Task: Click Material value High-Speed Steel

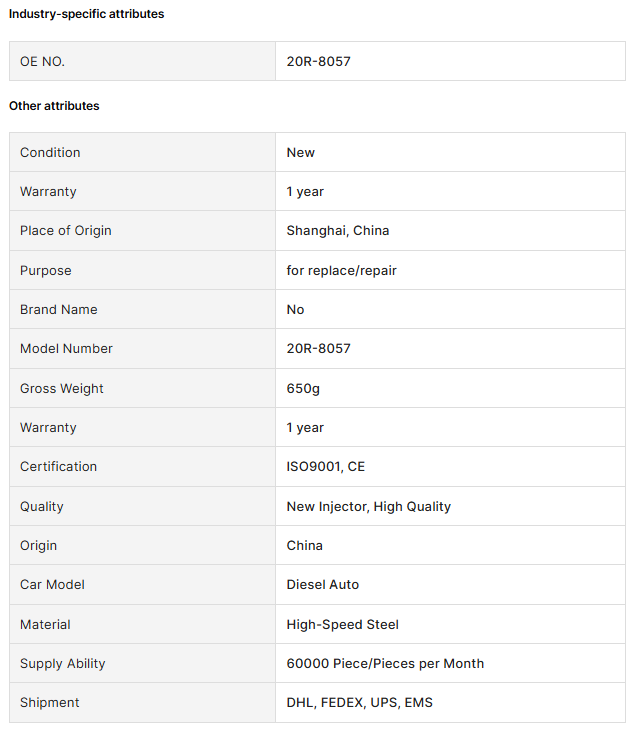Action: [x=342, y=624]
